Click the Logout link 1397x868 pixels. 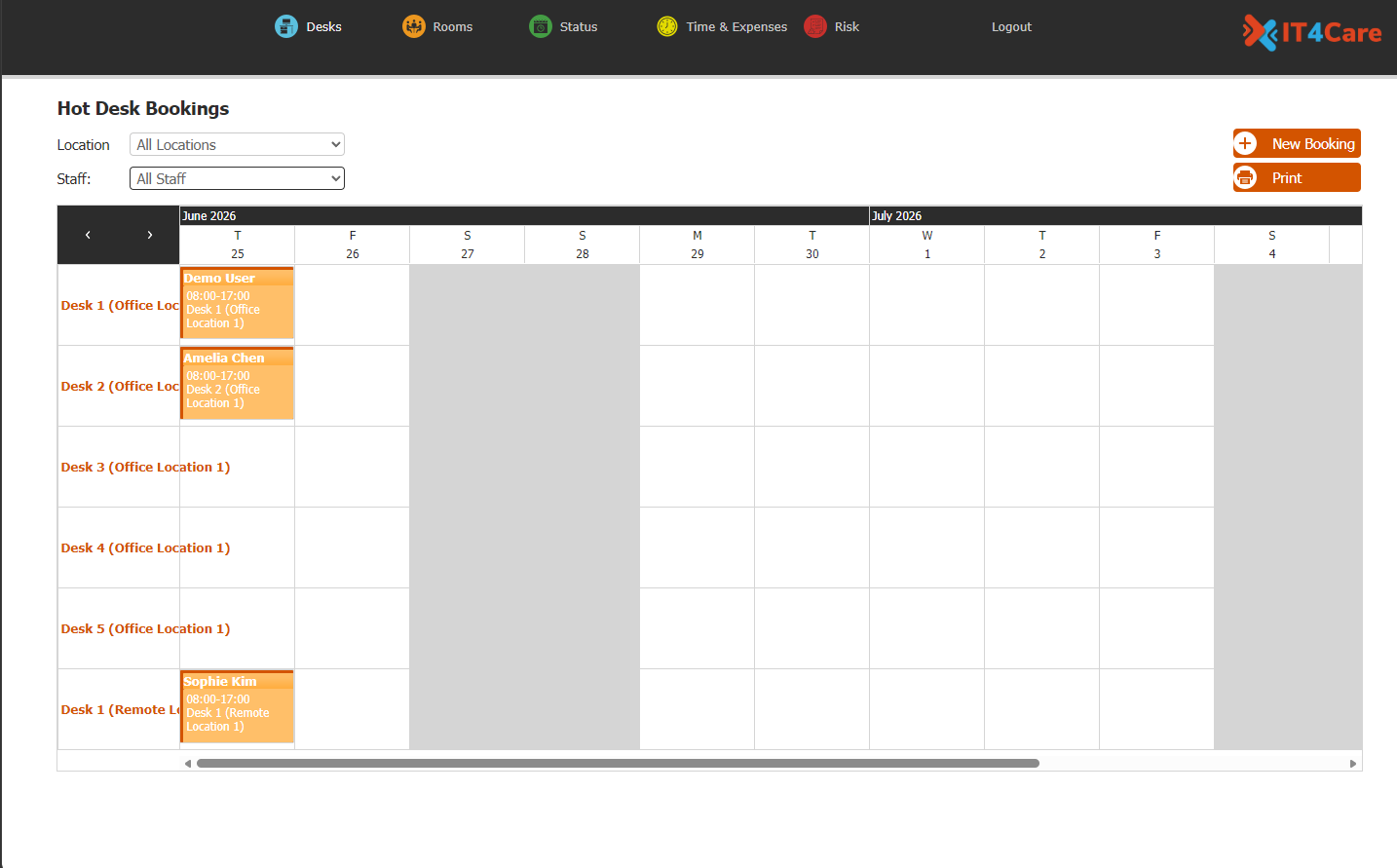coord(1011,26)
